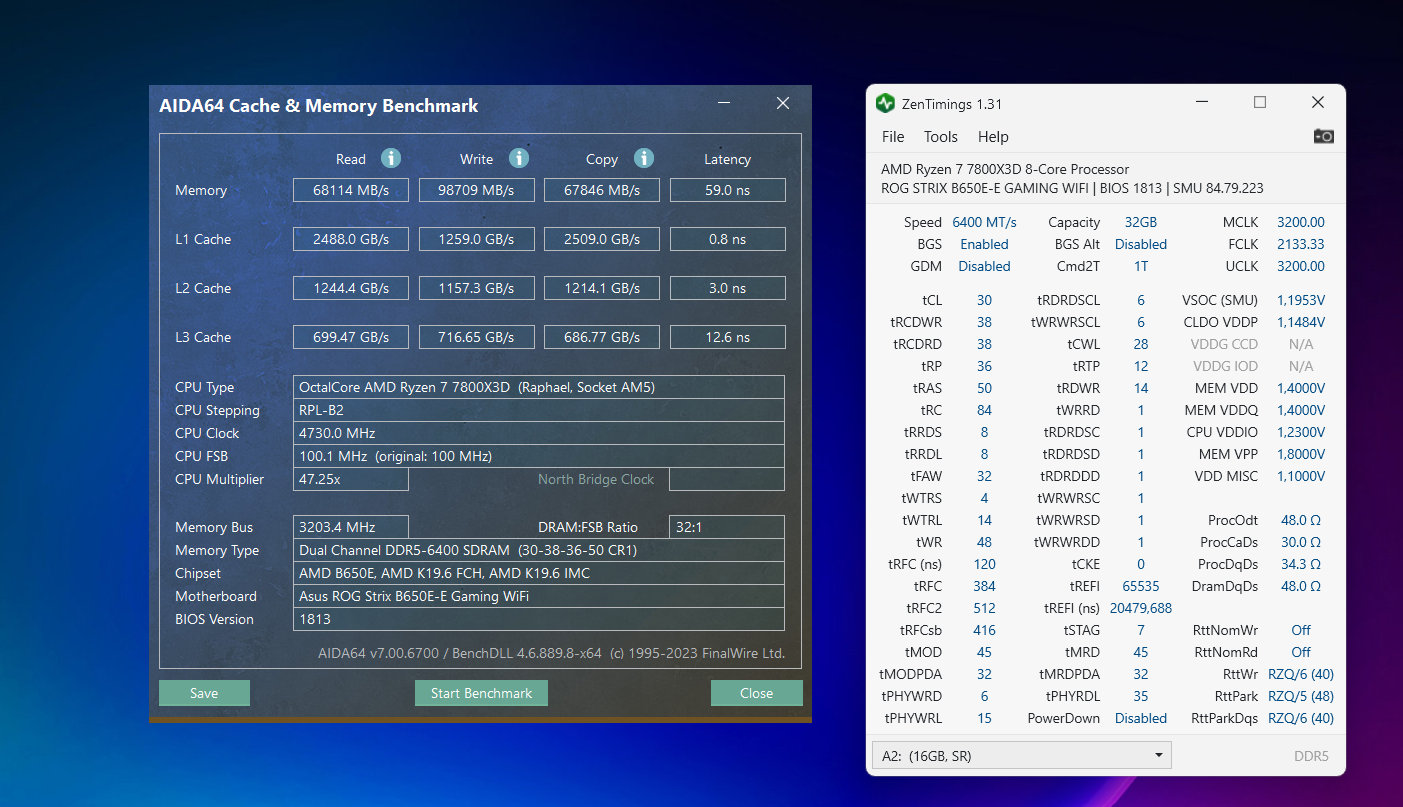This screenshot has width=1403, height=807.
Task: Click the BGS value Enabled
Action: (x=984, y=244)
